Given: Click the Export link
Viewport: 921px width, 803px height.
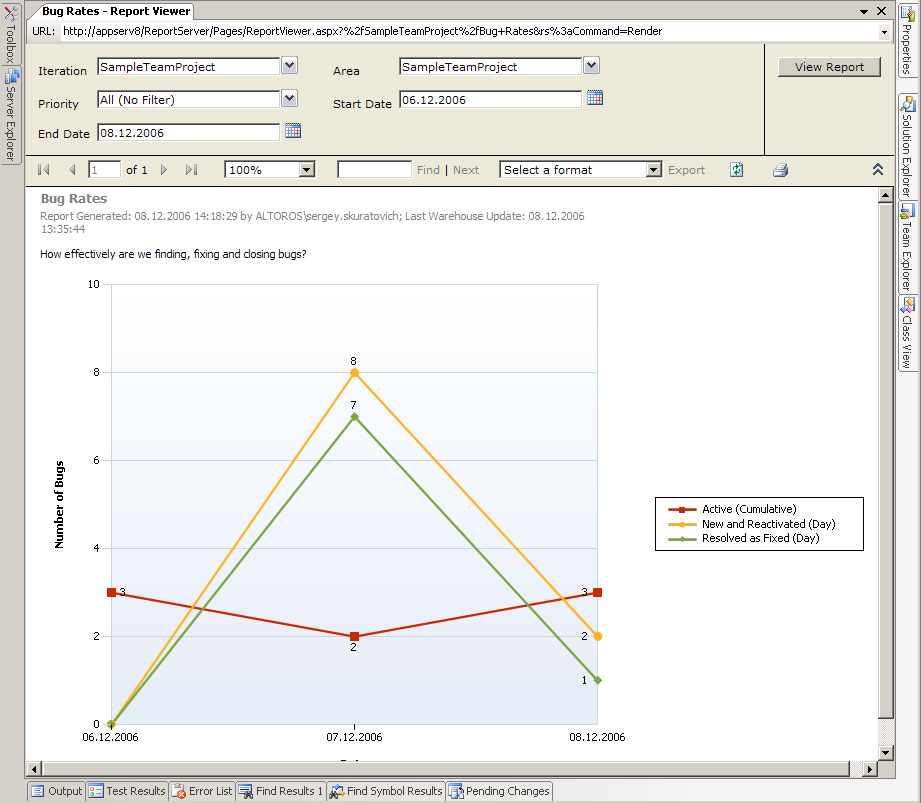Looking at the screenshot, I should coord(686,170).
